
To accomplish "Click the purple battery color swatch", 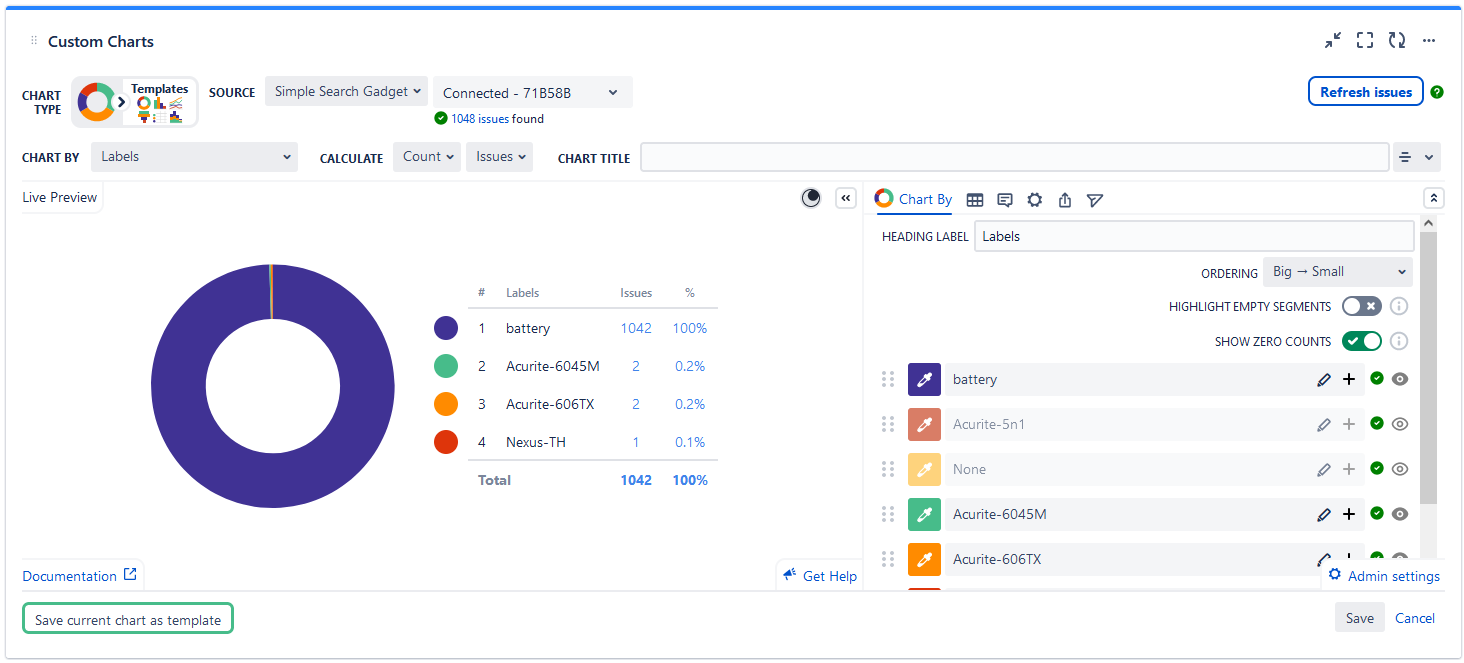I will click(924, 380).
